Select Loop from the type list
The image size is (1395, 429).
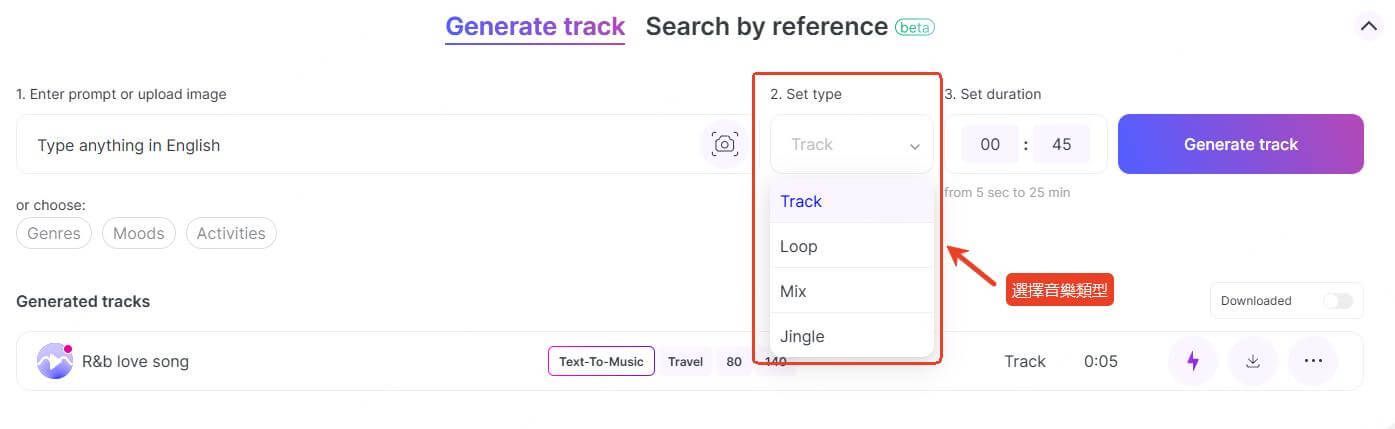[852, 246]
